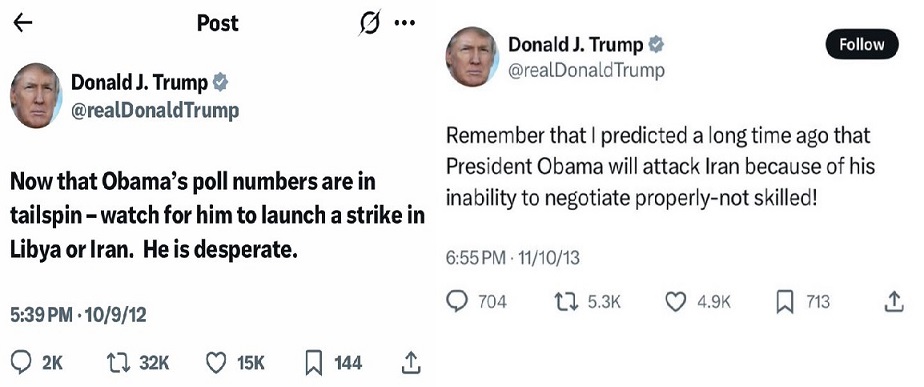
Task: Click the reply icon with 2K count
Action: (x=21, y=362)
